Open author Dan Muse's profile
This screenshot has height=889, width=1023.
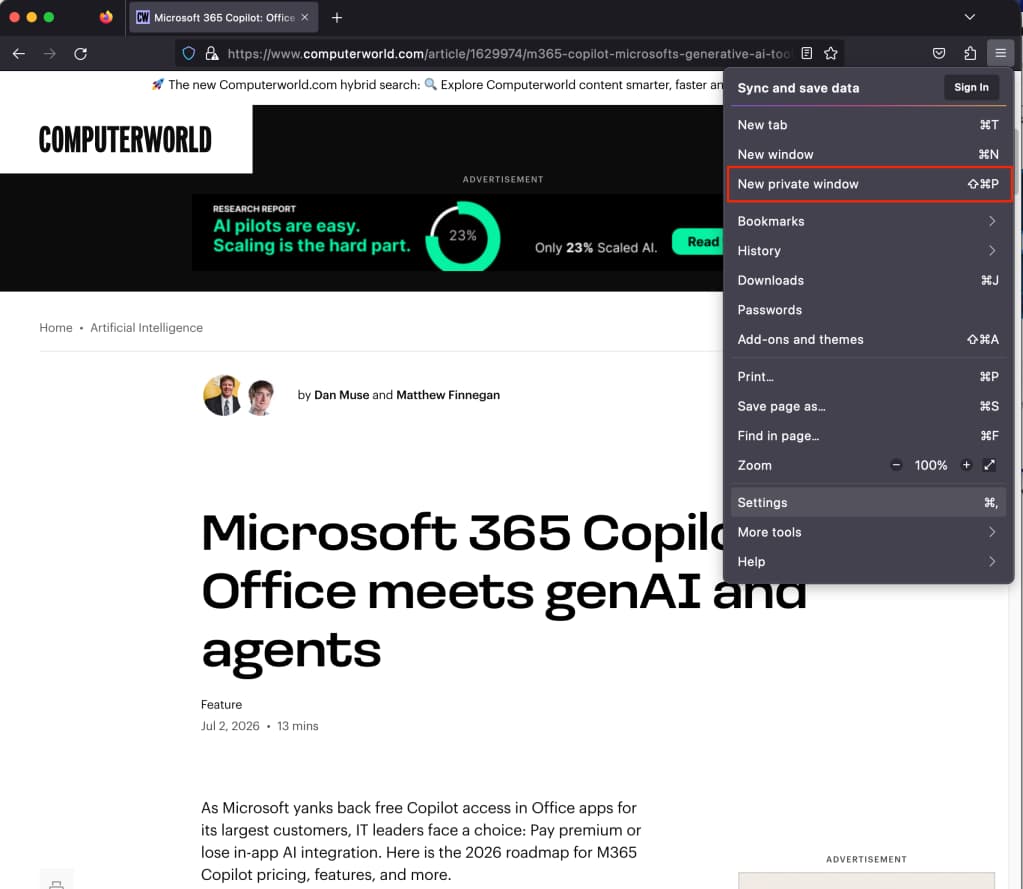341,395
